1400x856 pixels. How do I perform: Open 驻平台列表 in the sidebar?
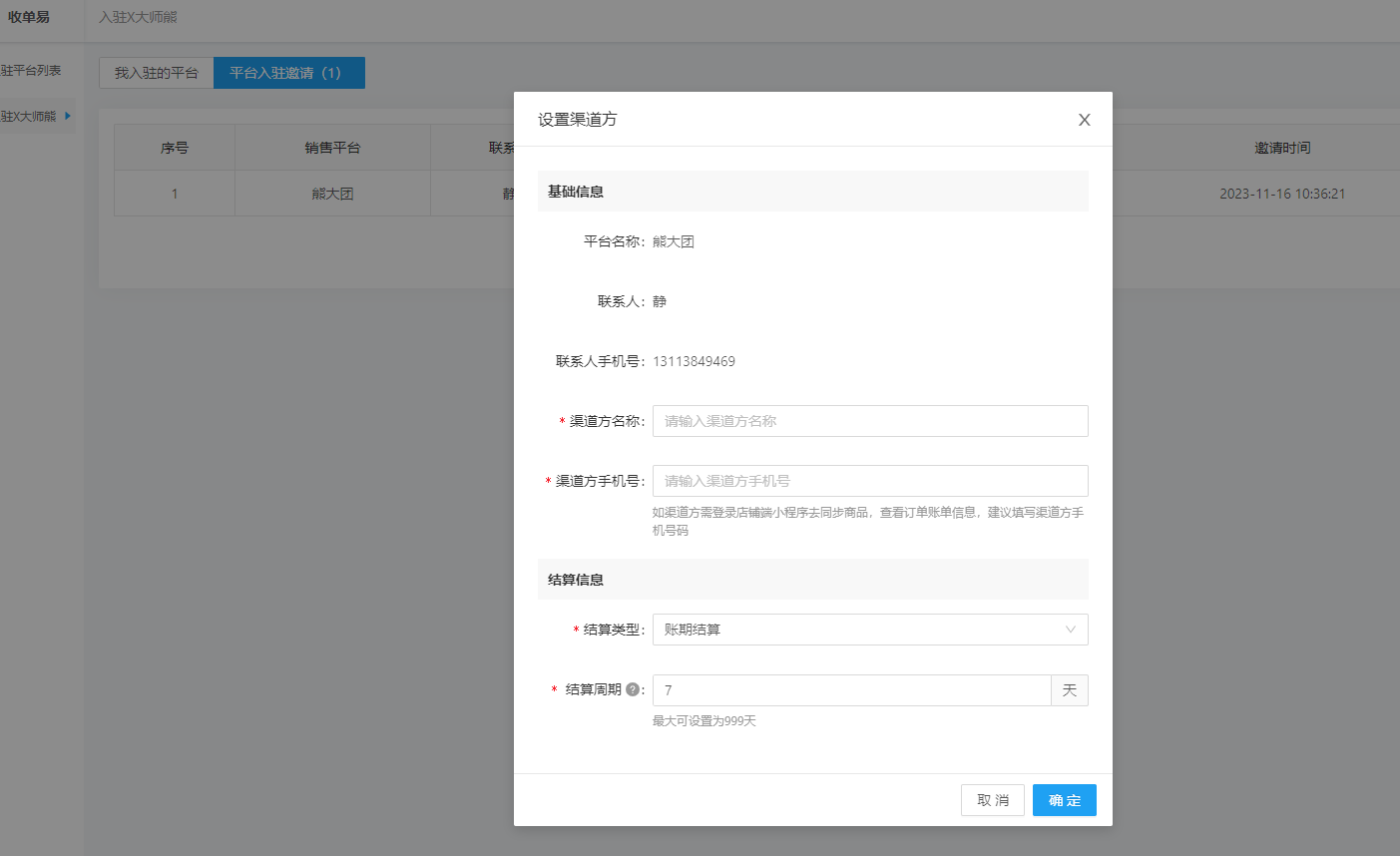32,71
